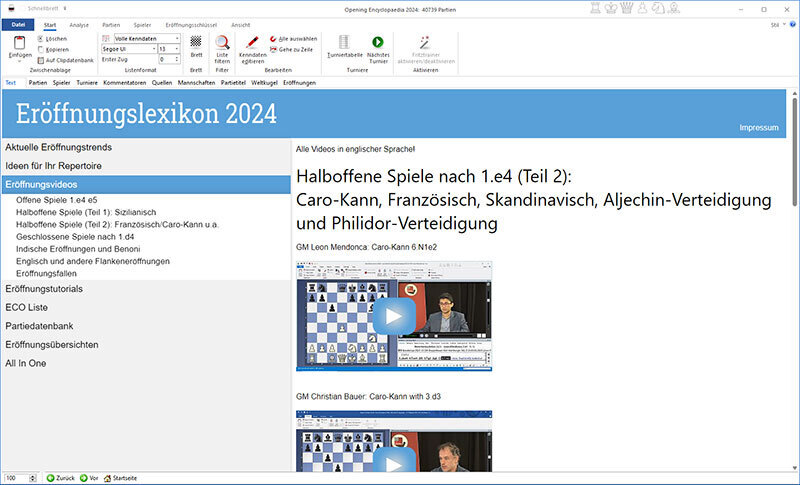Select the Quellen database tab
Viewport: 800px width, 485px height.
[162, 83]
